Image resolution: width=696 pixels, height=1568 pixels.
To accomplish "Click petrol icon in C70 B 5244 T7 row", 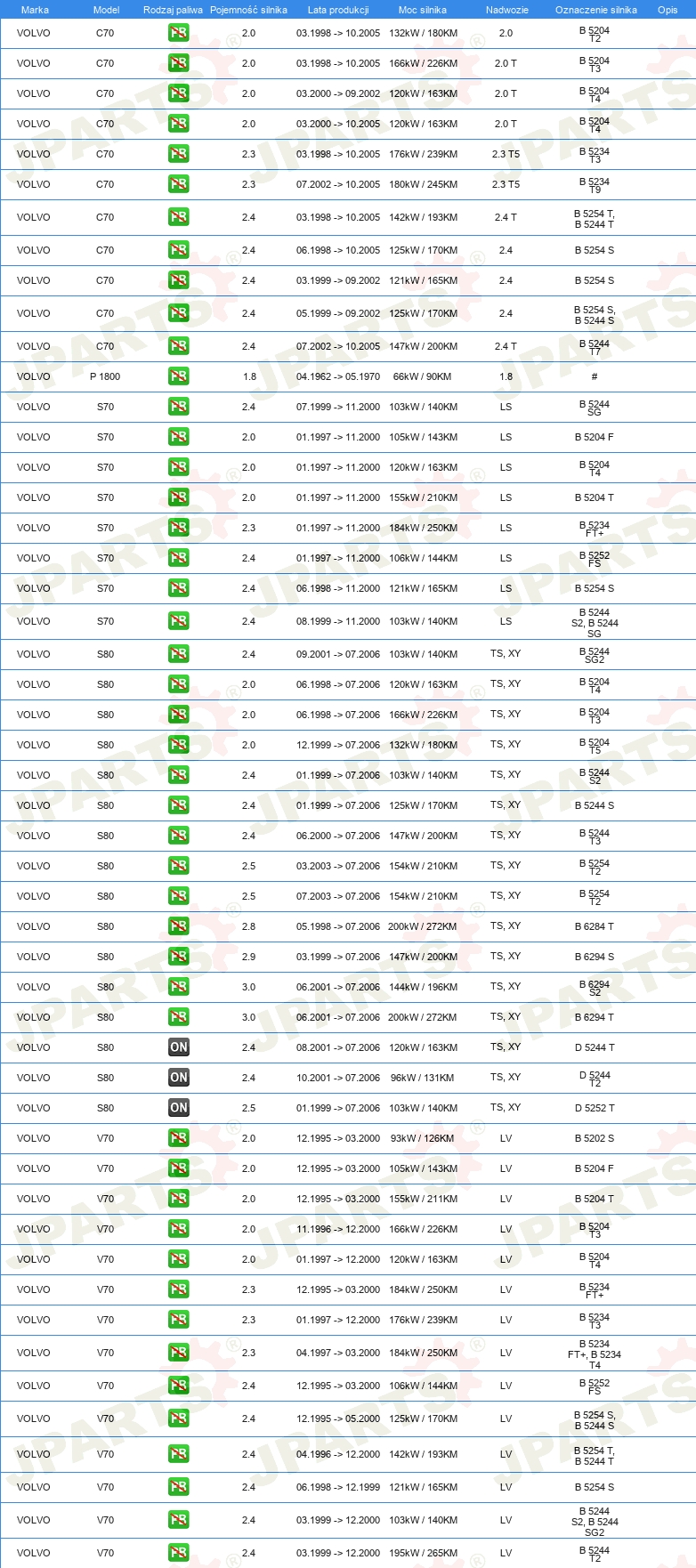I will tap(179, 346).
